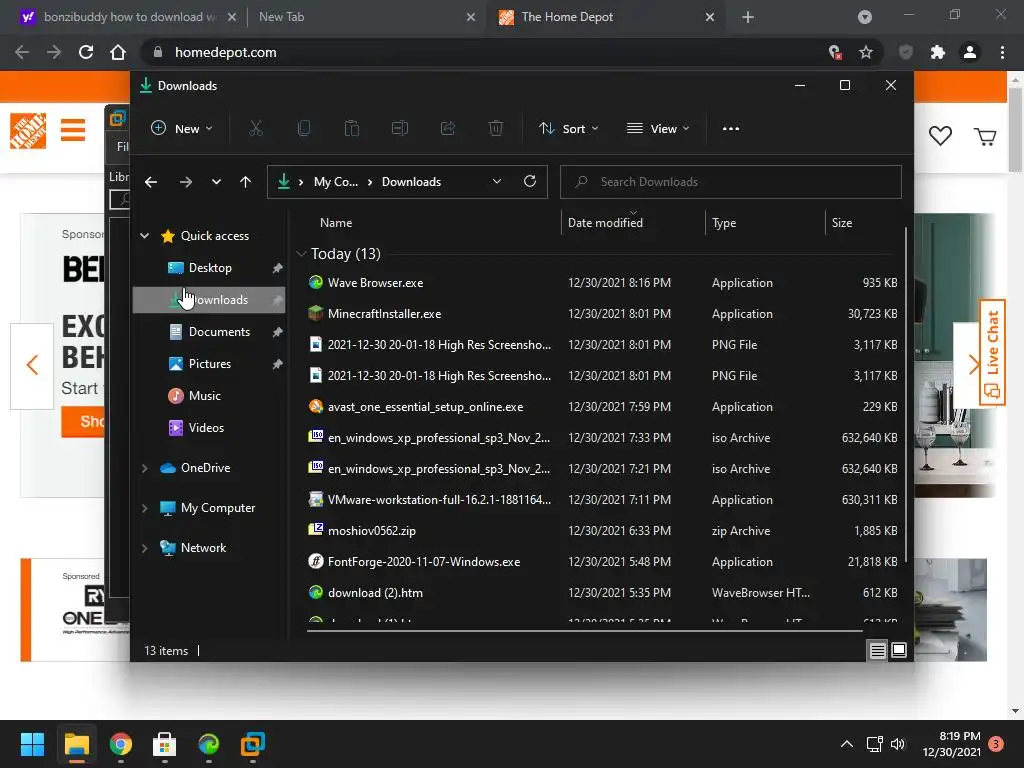The height and width of the screenshot is (768, 1024).
Task: Click the Home Depot logo
Action: [28, 131]
